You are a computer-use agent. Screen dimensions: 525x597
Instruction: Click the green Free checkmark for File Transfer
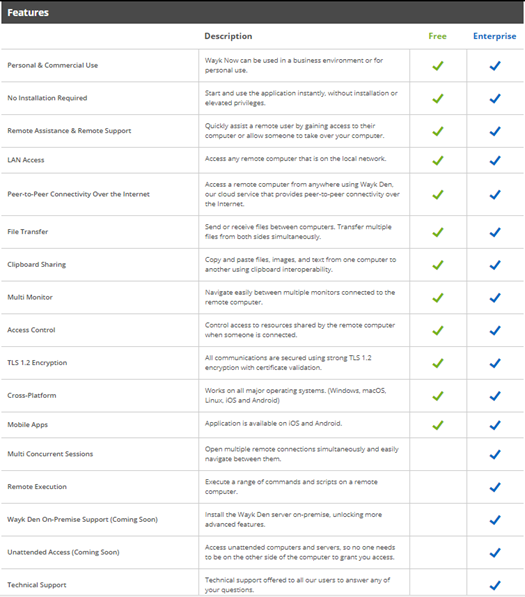pyautogui.click(x=438, y=232)
